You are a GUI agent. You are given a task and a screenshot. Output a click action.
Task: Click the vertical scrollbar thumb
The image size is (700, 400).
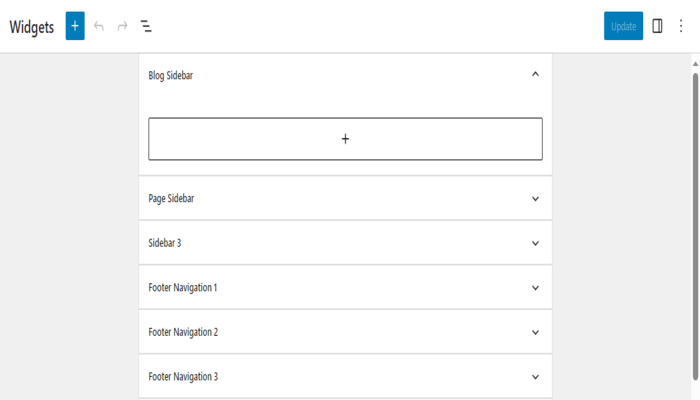tap(695, 220)
